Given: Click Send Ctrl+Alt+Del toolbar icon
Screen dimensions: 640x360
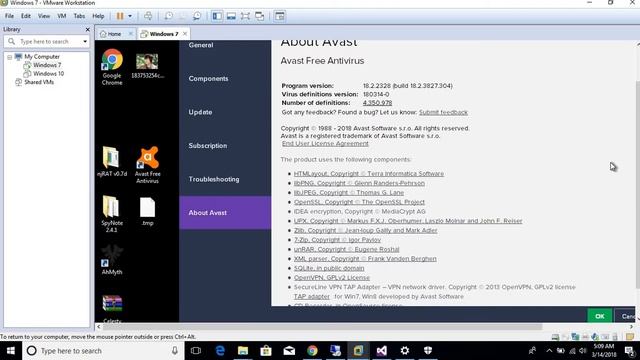Looking at the screenshot, I should 148,16.
